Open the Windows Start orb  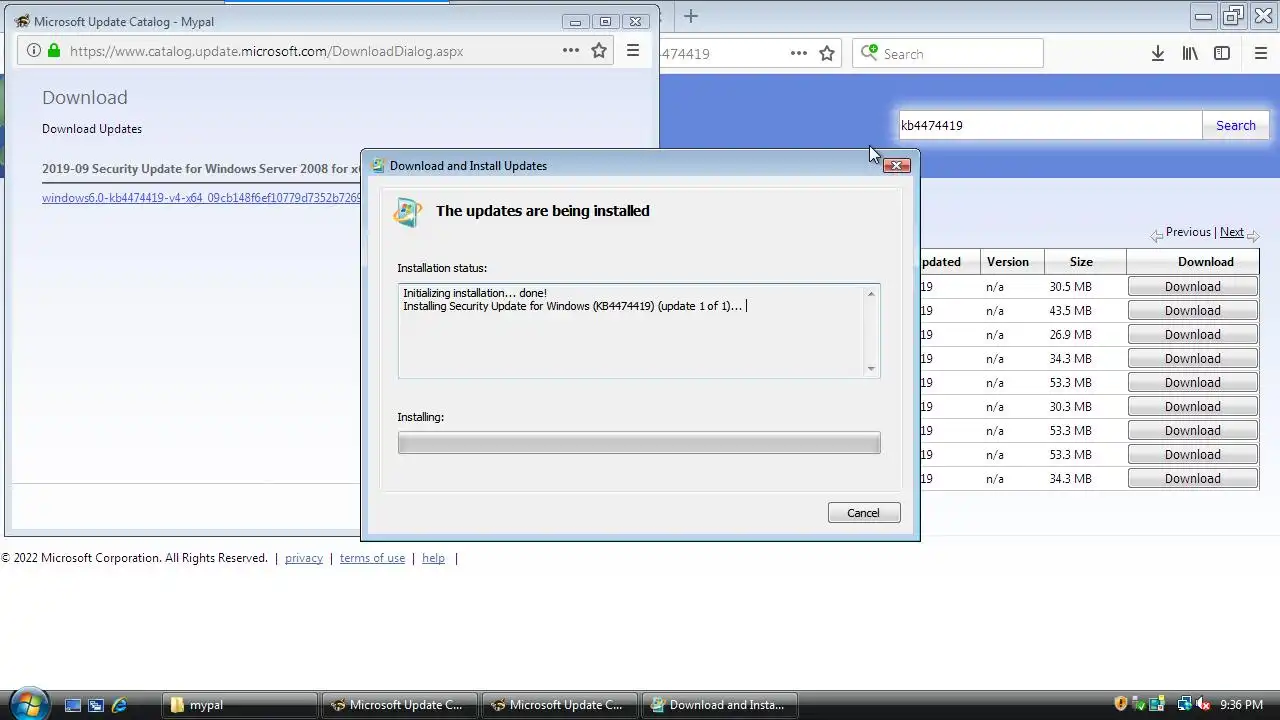pyautogui.click(x=28, y=703)
